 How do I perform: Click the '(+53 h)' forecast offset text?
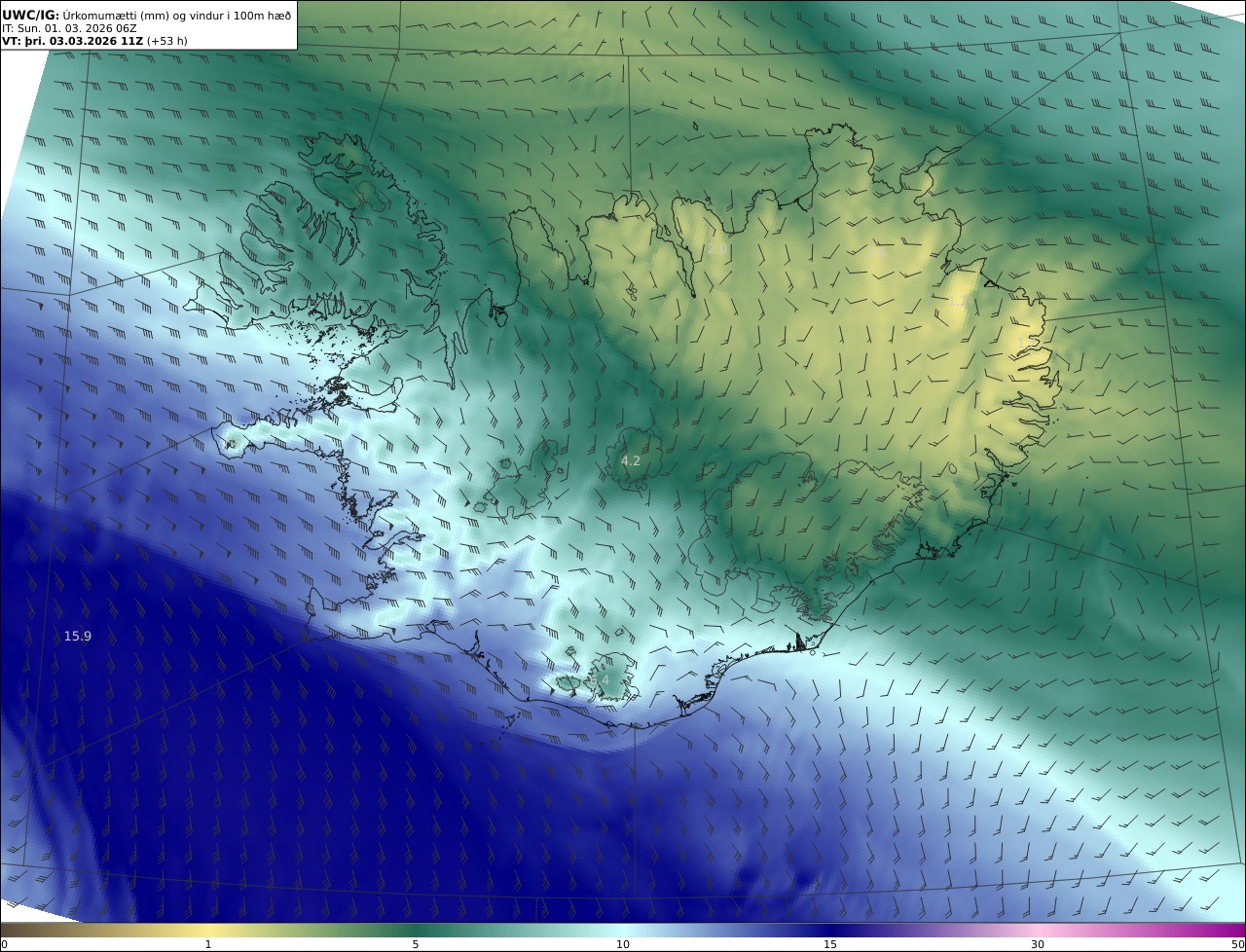pos(167,41)
